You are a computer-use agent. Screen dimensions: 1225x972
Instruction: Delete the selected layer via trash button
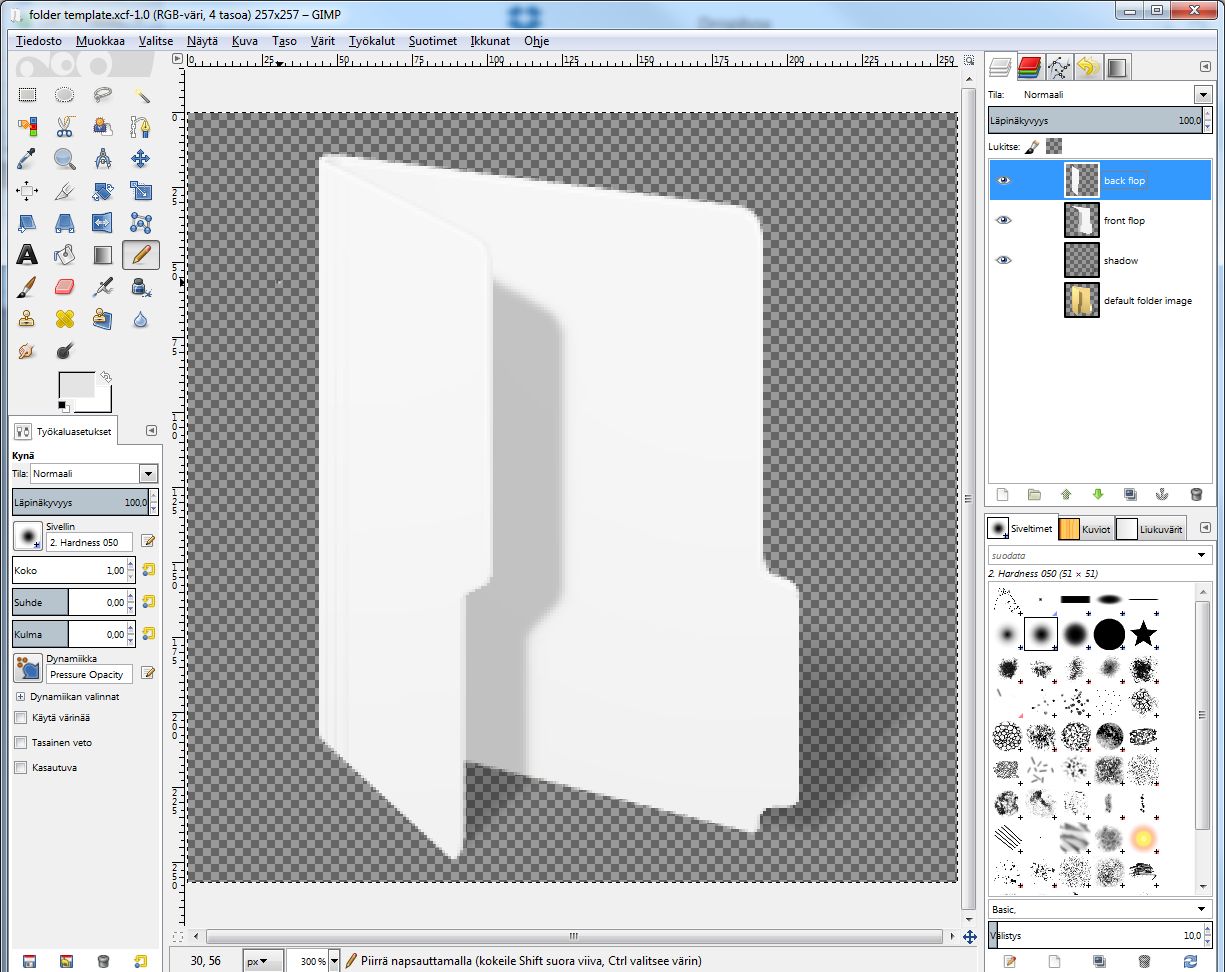1196,494
